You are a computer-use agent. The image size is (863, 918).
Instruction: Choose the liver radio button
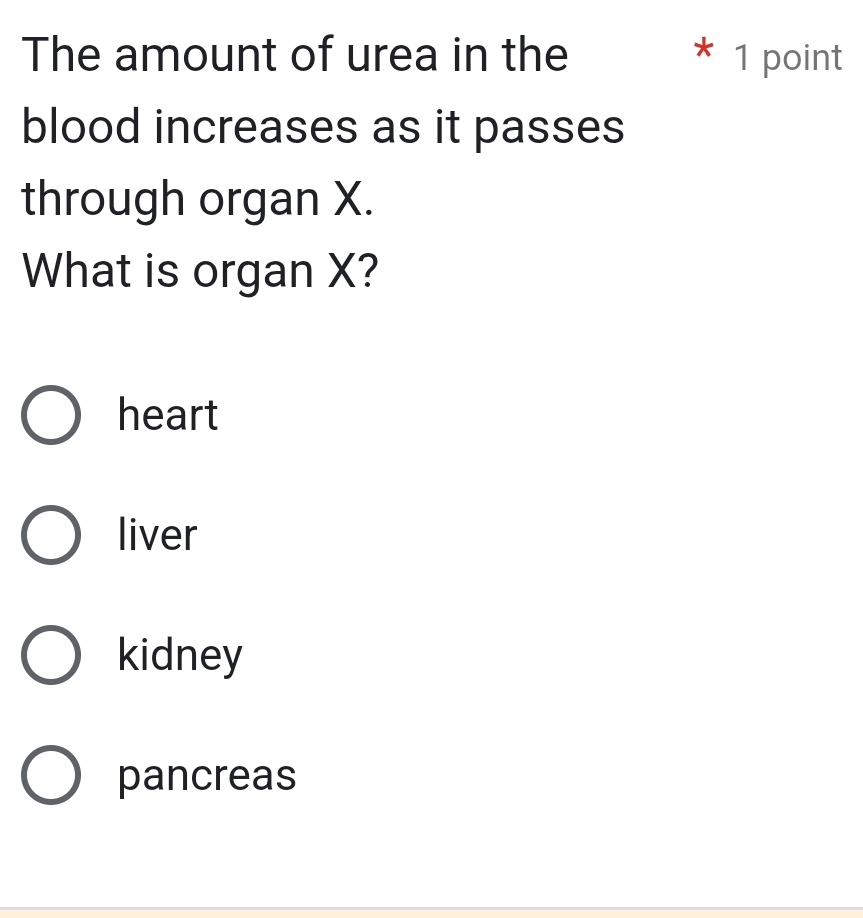(x=50, y=535)
